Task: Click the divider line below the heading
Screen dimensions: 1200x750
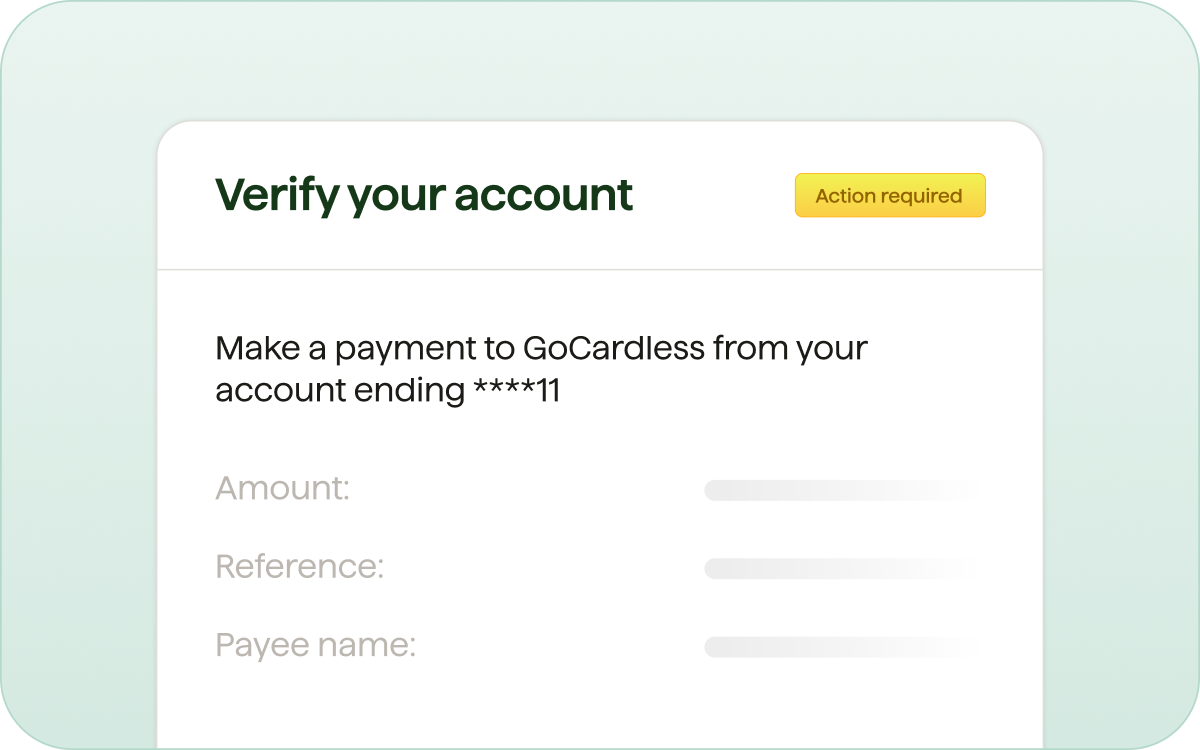Action: (x=600, y=270)
